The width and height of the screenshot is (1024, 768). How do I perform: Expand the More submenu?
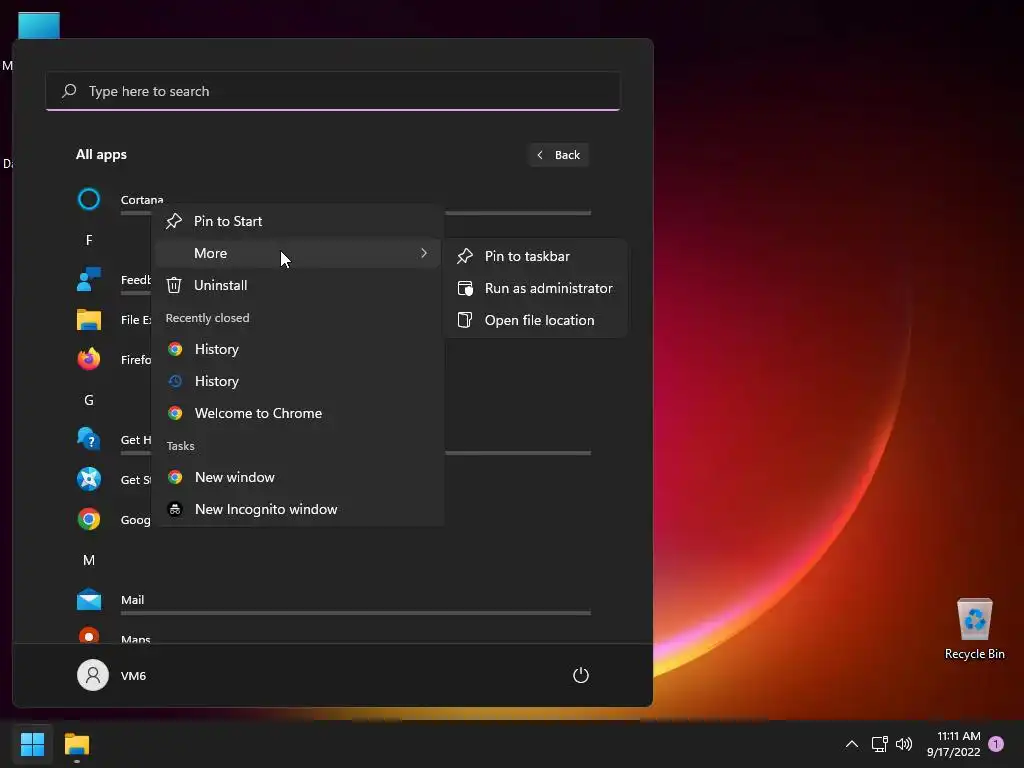coord(298,253)
